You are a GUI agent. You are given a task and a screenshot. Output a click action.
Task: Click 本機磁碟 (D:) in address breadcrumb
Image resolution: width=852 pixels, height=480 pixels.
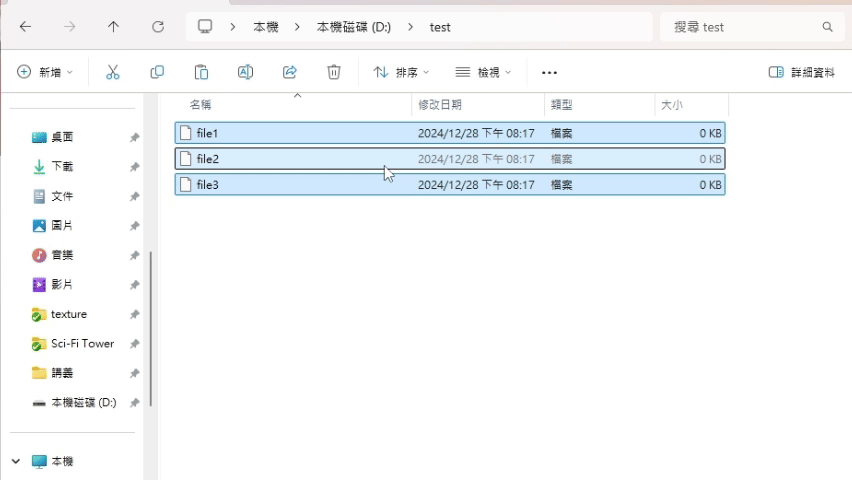[354, 27]
